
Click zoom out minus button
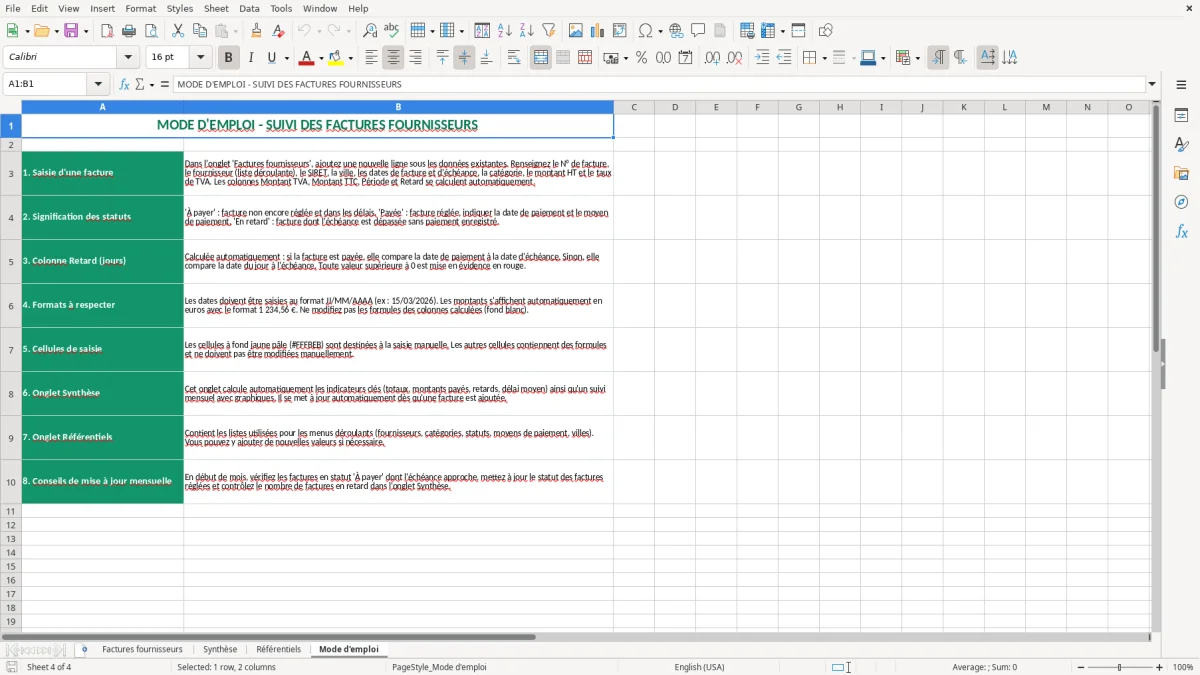[x=1080, y=667]
